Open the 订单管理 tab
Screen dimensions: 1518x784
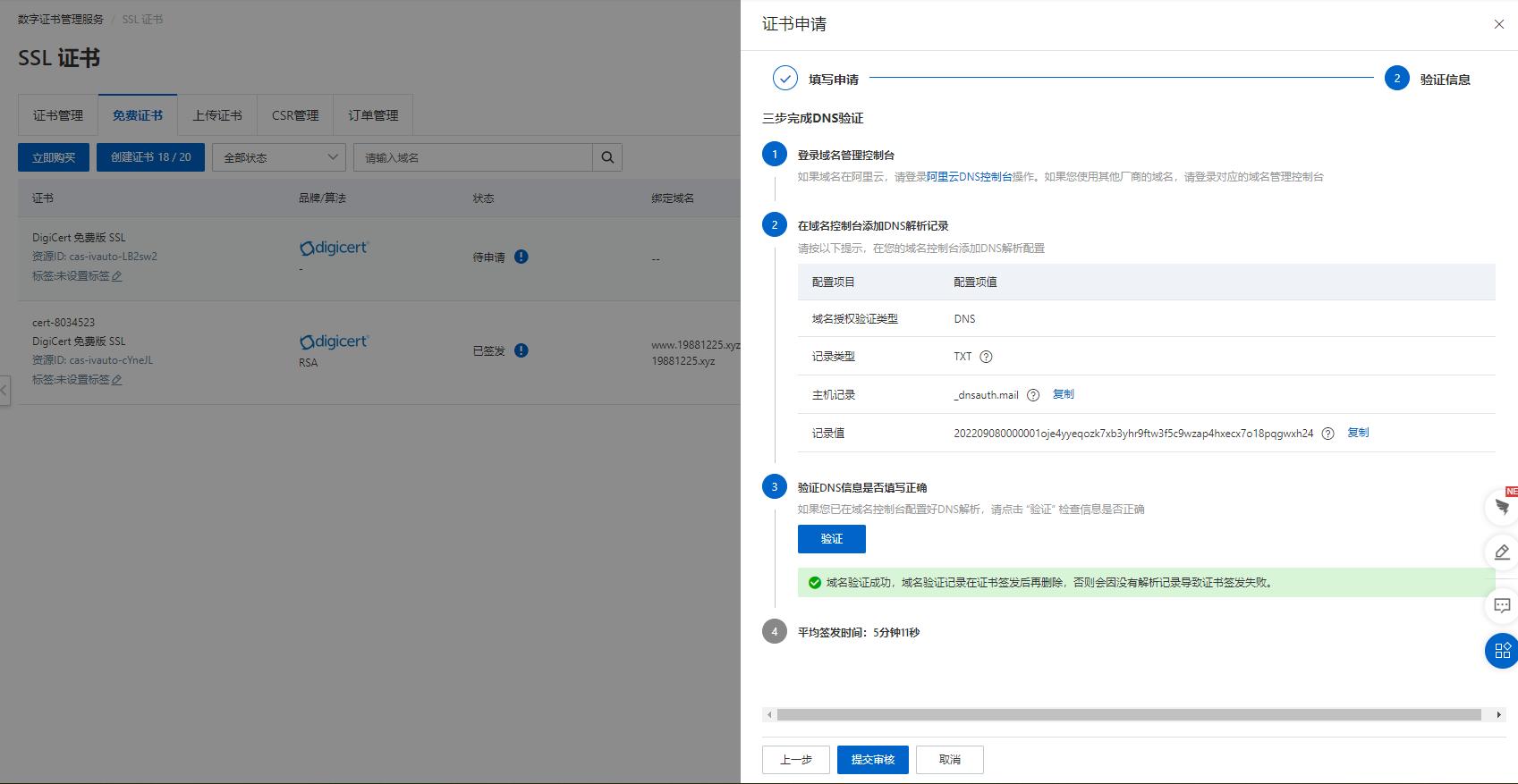pos(373,115)
